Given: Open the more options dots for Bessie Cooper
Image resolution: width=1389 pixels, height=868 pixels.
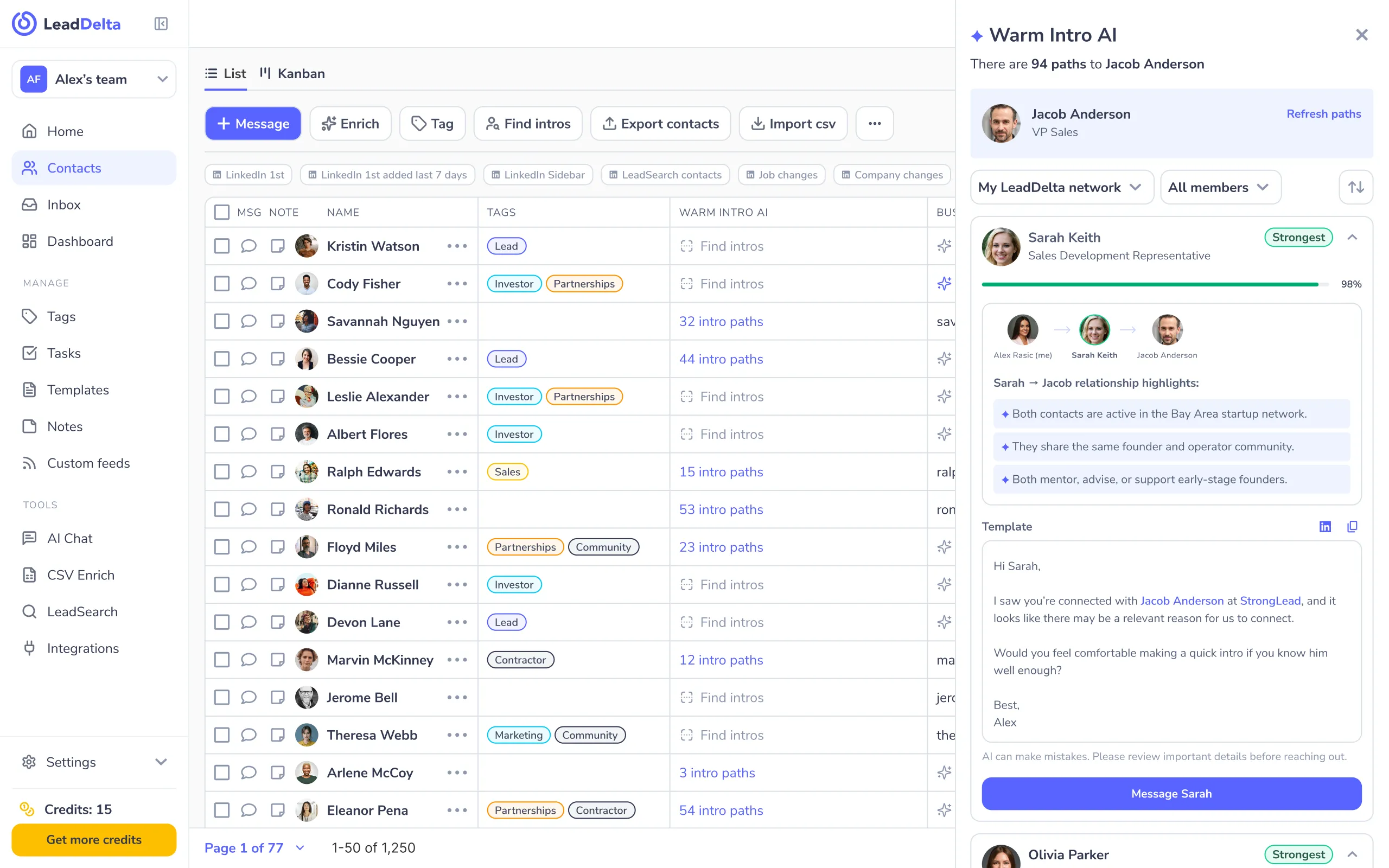Looking at the screenshot, I should [x=457, y=359].
